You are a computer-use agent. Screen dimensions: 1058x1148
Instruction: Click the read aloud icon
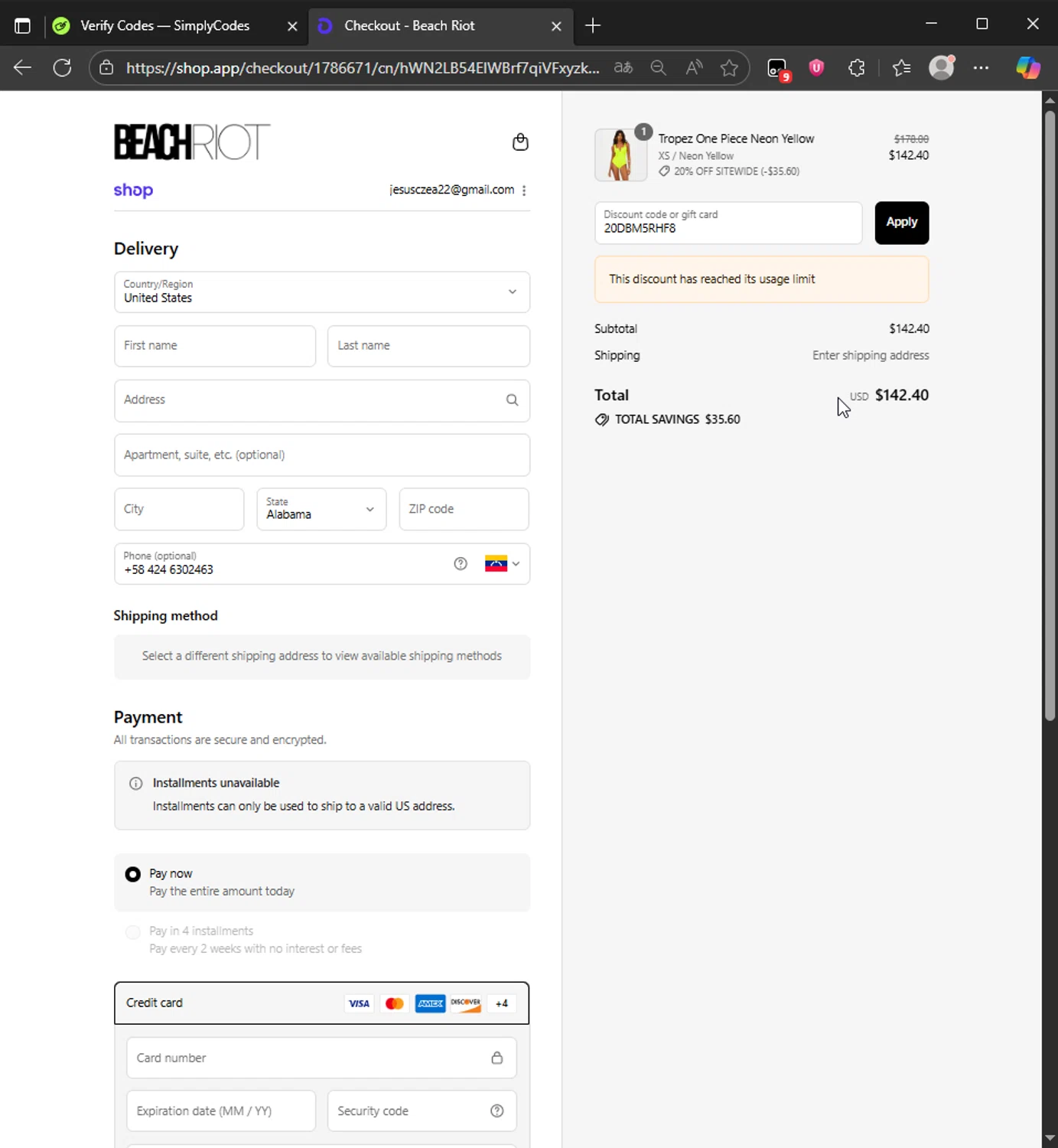694,68
